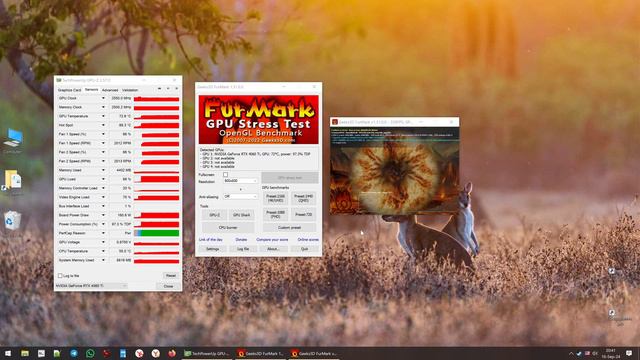Run Preset:1080 (FHD) benchmark

point(276,214)
